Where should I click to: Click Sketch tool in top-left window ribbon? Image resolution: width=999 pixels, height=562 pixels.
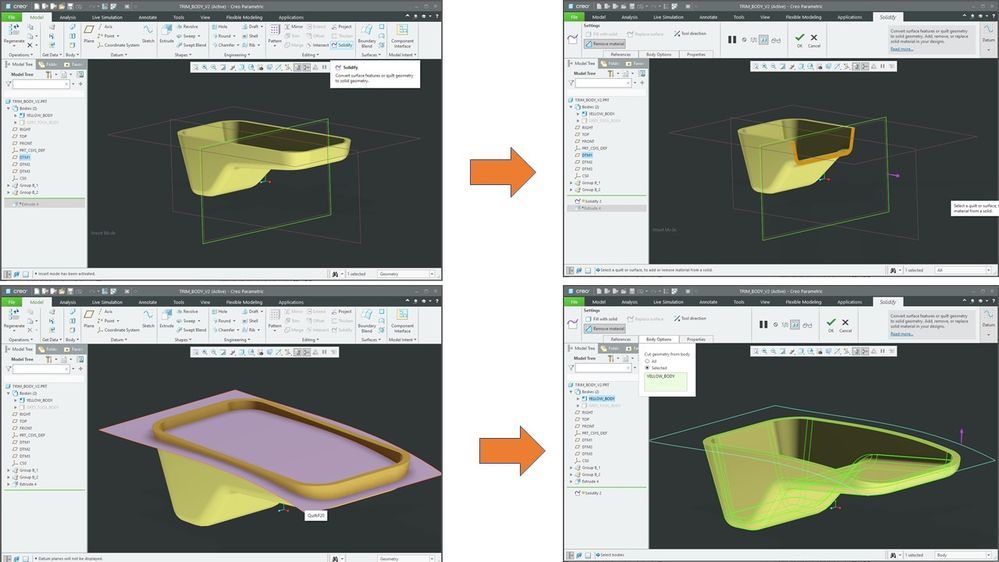click(148, 34)
